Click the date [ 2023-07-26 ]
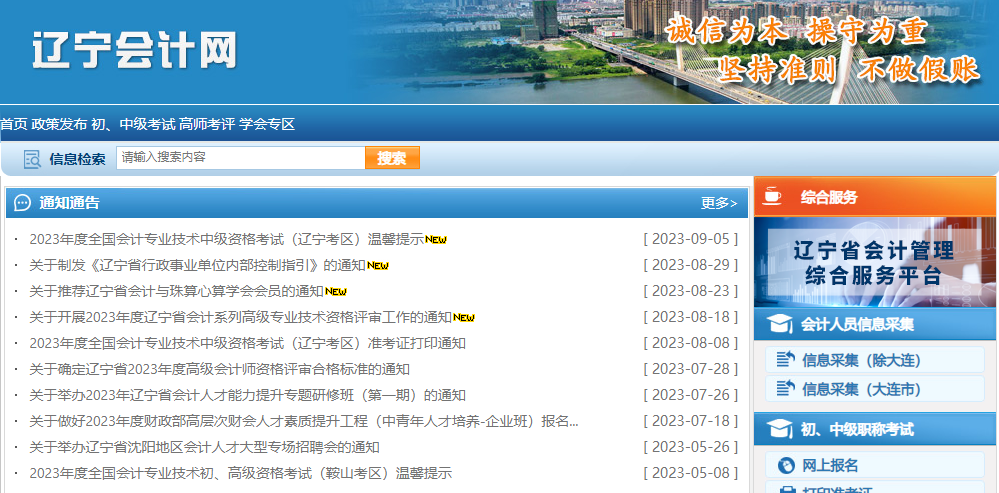Viewport: 999px width, 493px height. tap(691, 396)
